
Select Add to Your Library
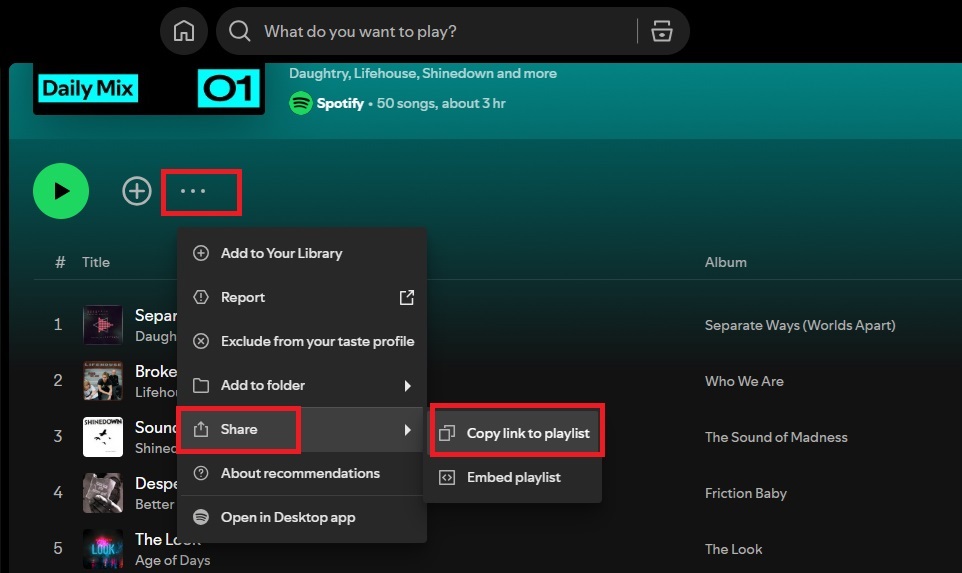(302, 253)
